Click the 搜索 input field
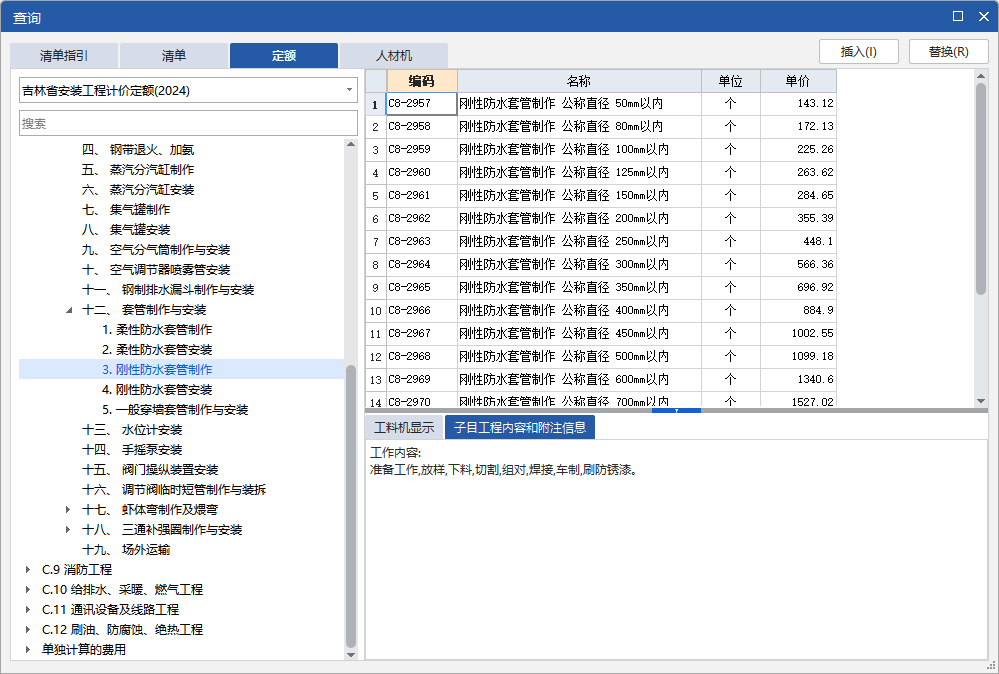This screenshot has height=674, width=999. pyautogui.click(x=188, y=123)
